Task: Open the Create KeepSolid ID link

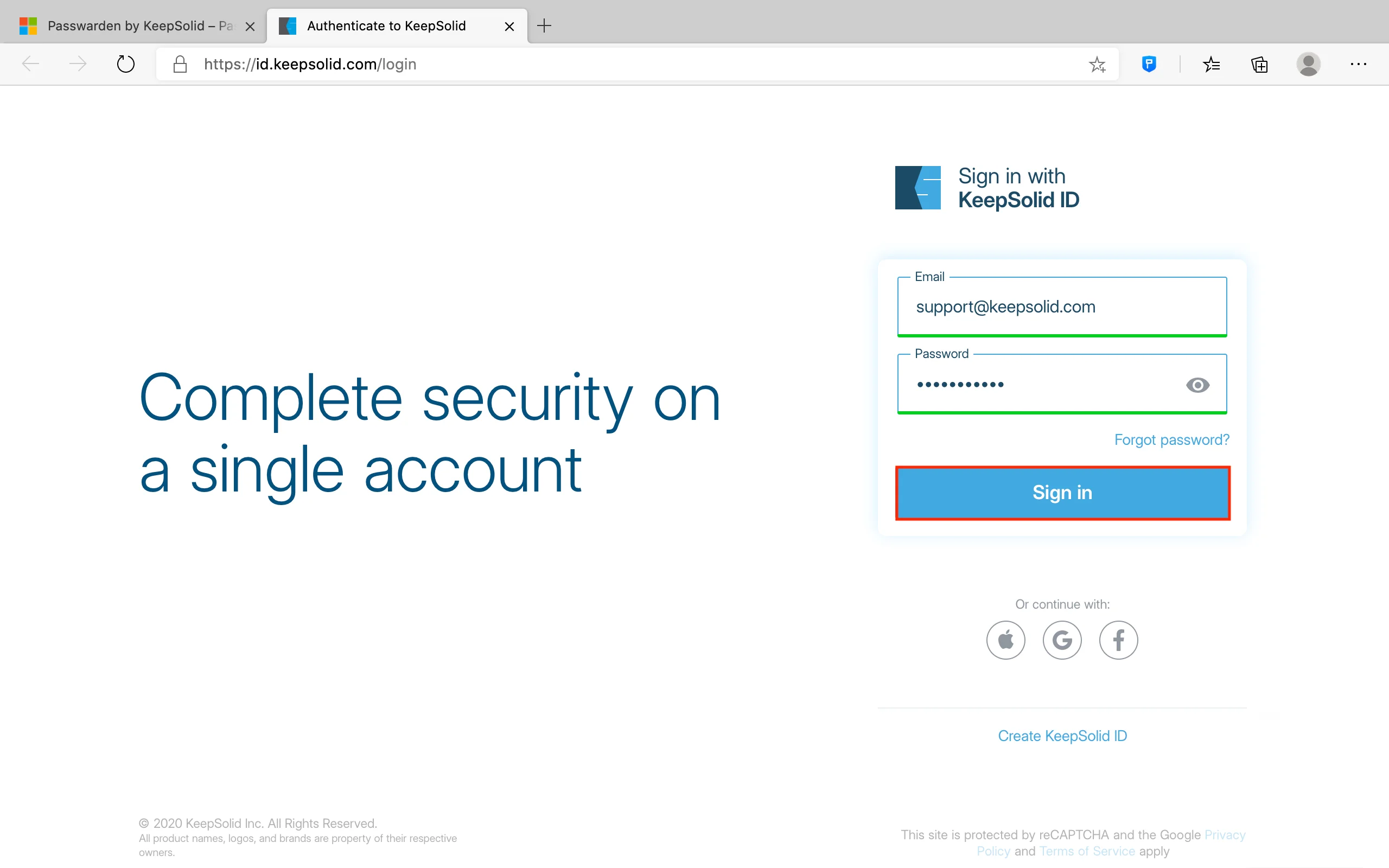Action: [x=1062, y=736]
